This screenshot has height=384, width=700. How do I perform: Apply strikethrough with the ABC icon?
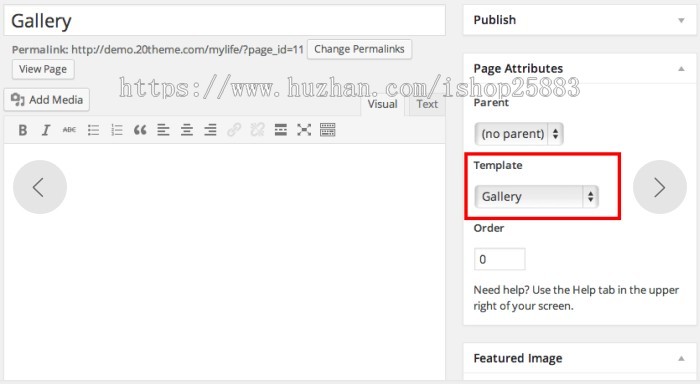tap(69, 130)
